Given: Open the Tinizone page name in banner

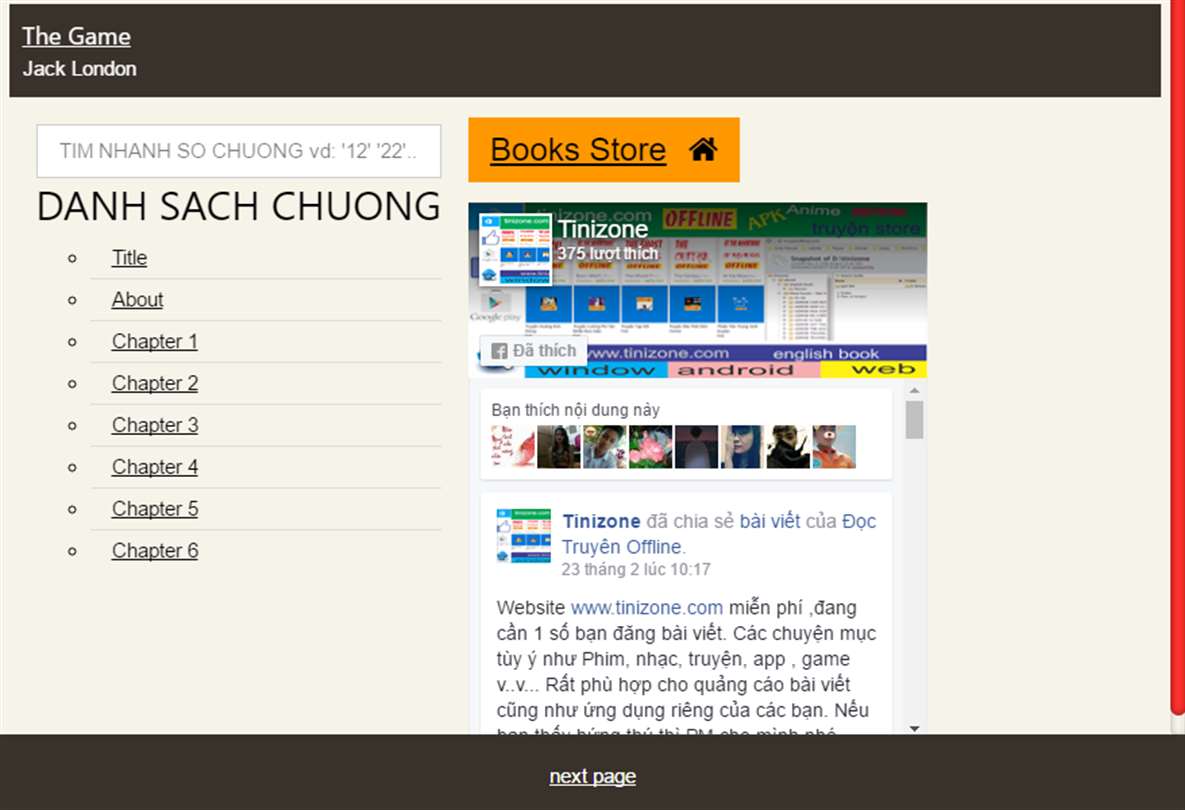Looking at the screenshot, I should (602, 229).
